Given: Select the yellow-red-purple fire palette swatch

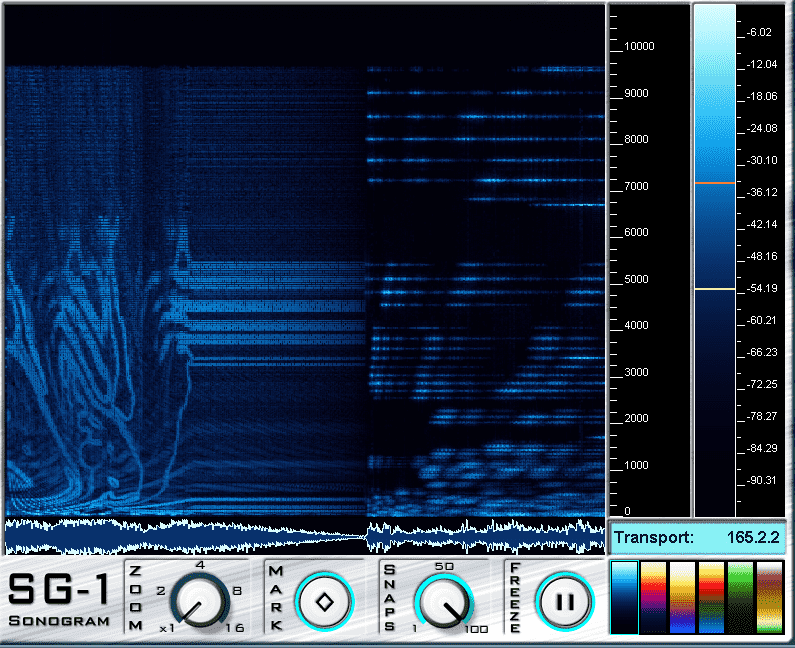Looking at the screenshot, I should [x=653, y=597].
